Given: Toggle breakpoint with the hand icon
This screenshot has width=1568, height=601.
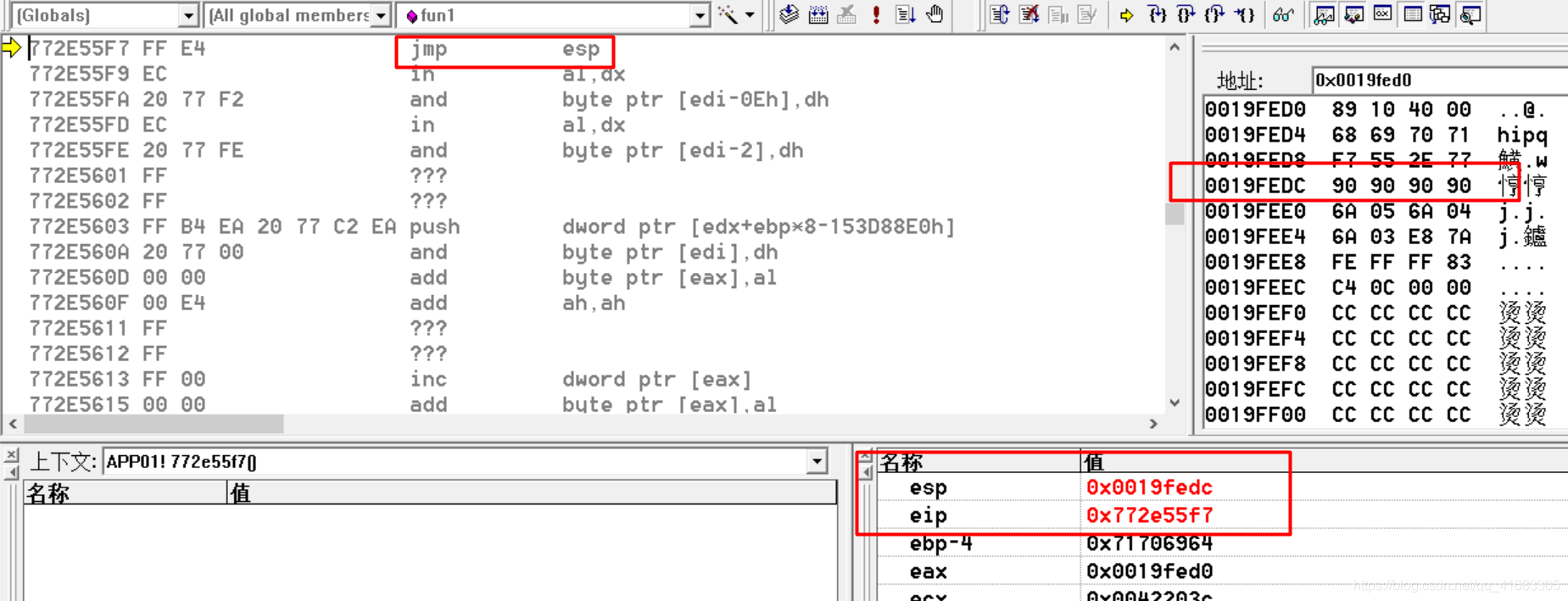Looking at the screenshot, I should (x=935, y=14).
